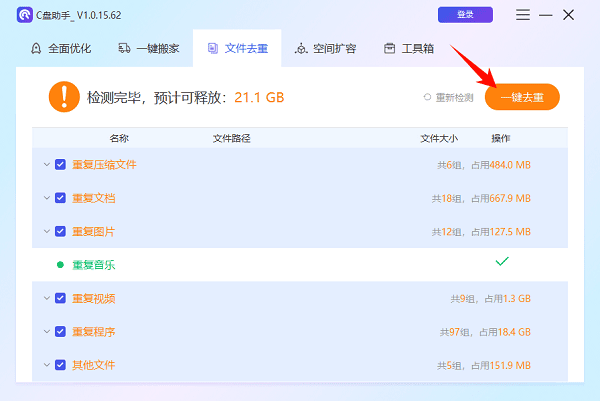Toggle the 重复视频 checkbox

61,298
